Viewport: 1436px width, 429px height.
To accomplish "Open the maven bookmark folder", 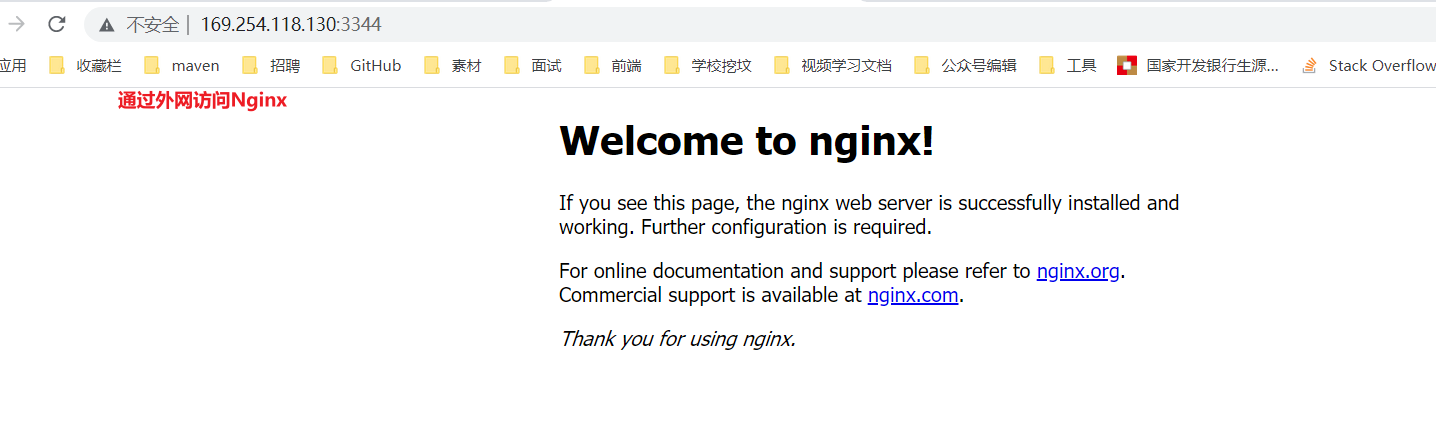I will coord(182,66).
